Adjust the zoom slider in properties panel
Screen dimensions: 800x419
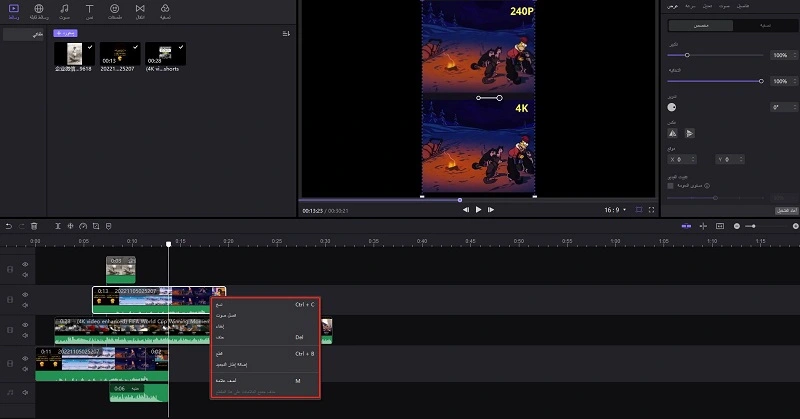(715, 55)
